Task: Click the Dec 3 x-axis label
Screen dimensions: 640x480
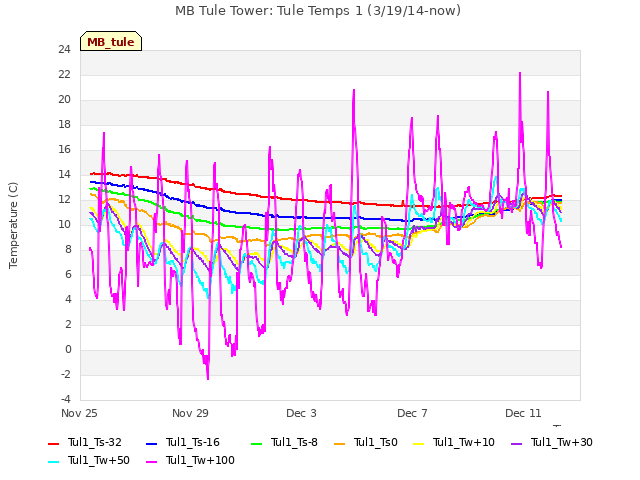Action: pos(301,413)
